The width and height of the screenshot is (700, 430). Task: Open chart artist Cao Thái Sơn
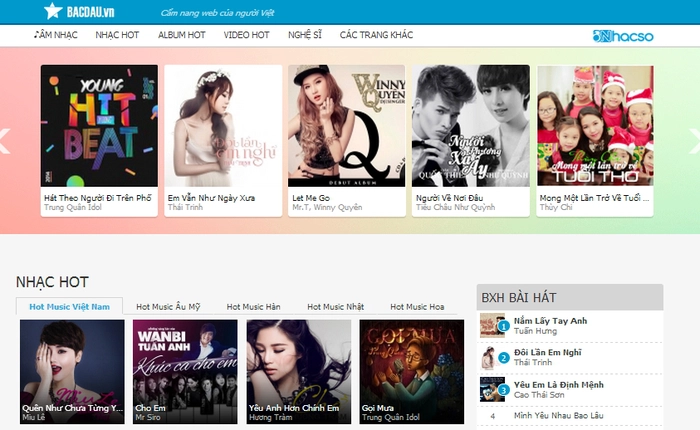click(539, 395)
